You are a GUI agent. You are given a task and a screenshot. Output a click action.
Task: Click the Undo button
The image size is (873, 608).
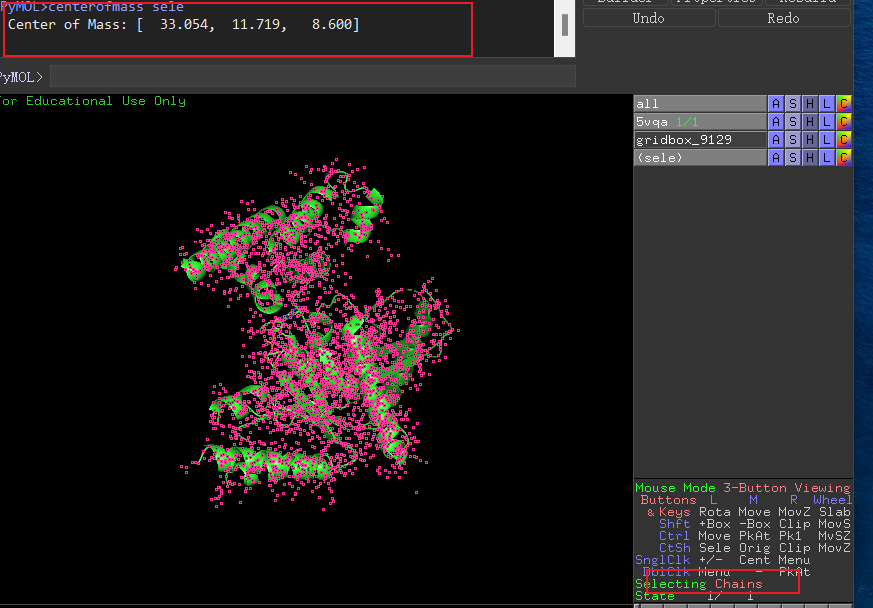click(649, 18)
